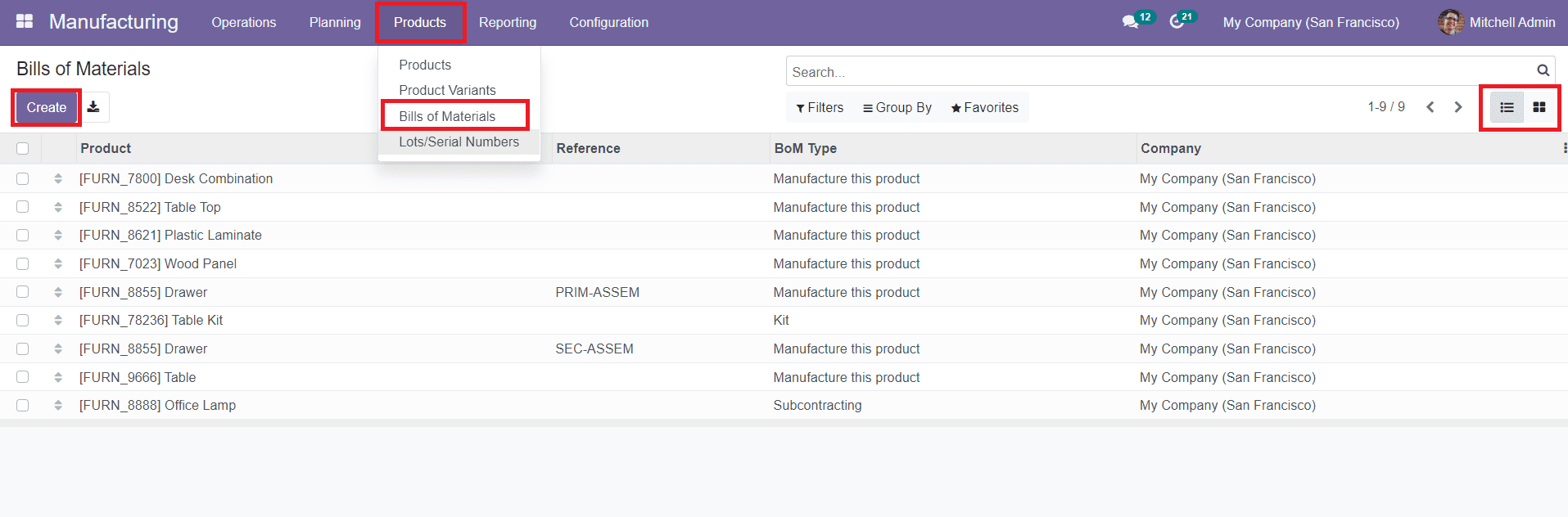This screenshot has height=517, width=1568.
Task: Sort by the Reference column header
Action: point(588,148)
